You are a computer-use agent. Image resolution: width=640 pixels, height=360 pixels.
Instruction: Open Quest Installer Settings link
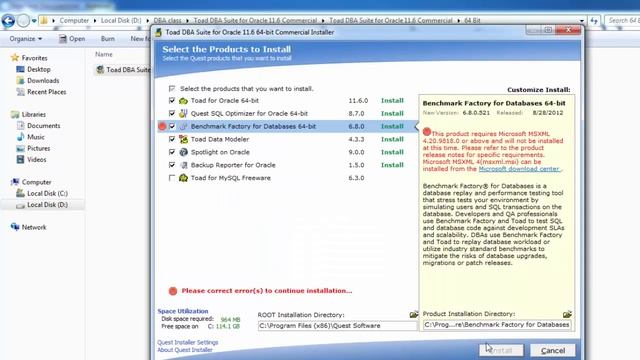pyautogui.click(x=188, y=342)
